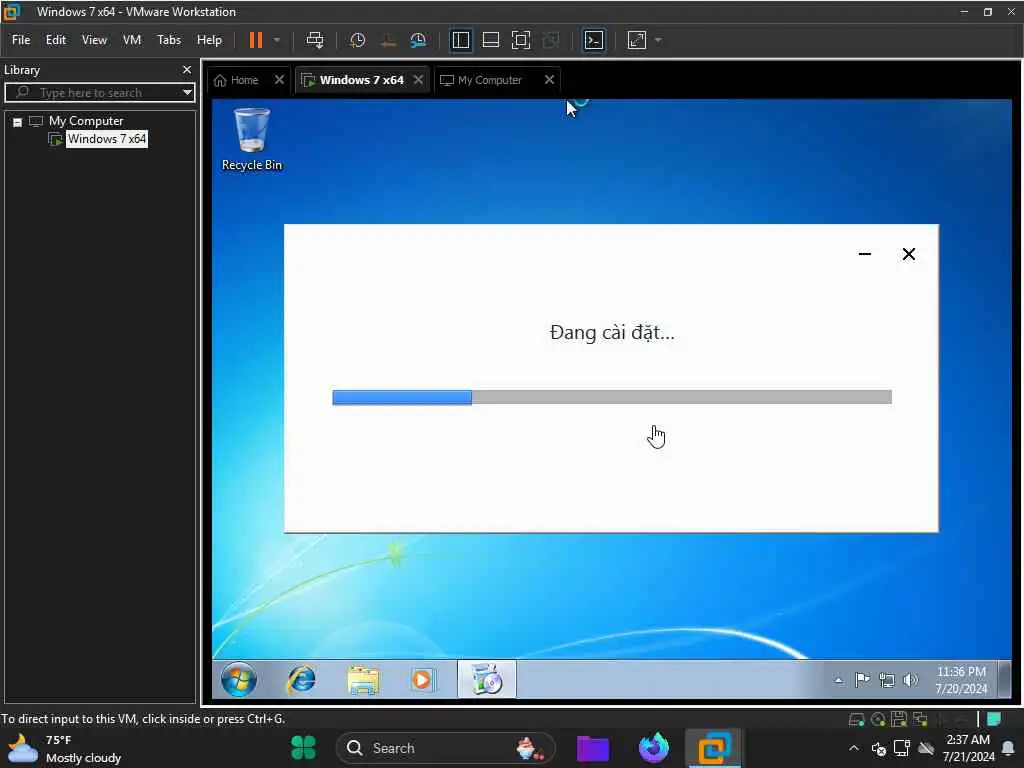Close the My Computer tab
The height and width of the screenshot is (768, 1024).
pos(549,80)
